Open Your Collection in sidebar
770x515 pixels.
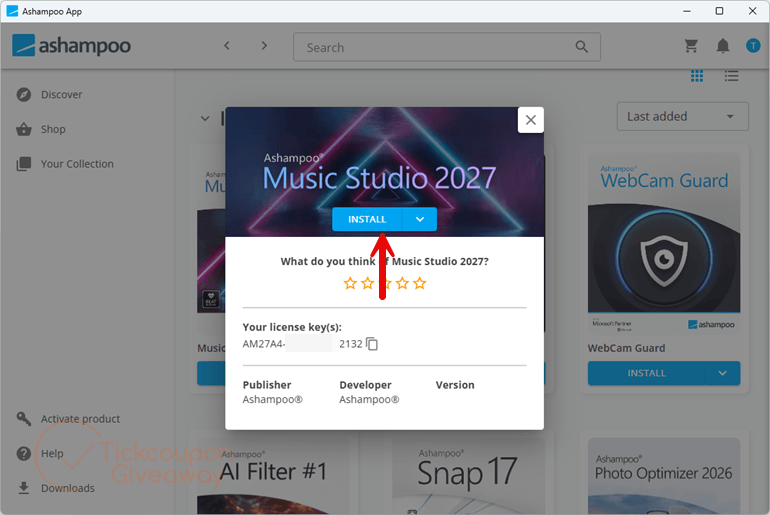click(77, 164)
